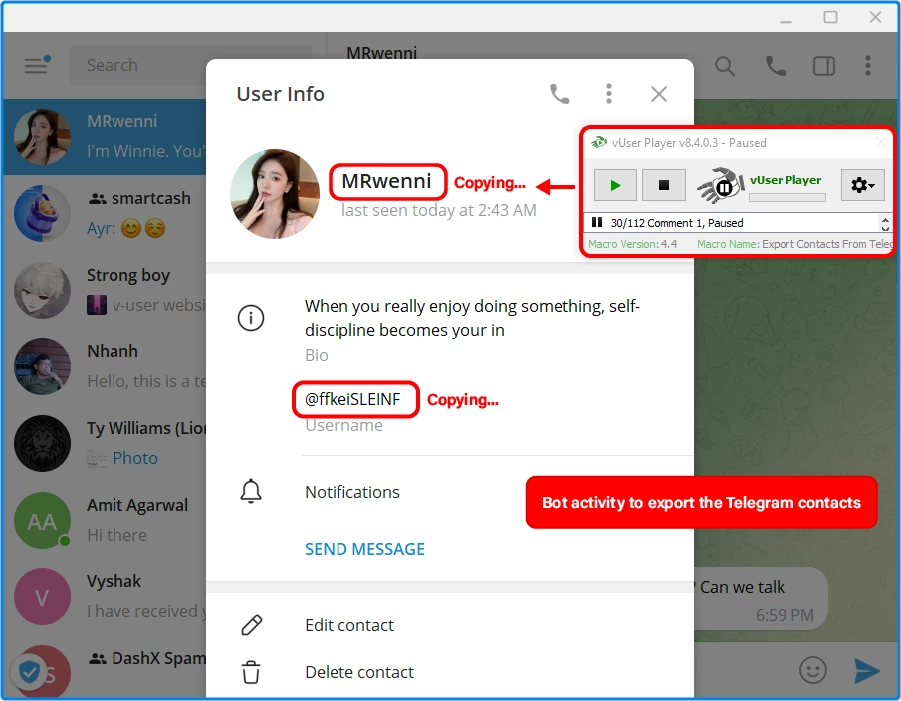Copy the bio text about self-discipline
The height and width of the screenshot is (701, 901).
(472, 318)
